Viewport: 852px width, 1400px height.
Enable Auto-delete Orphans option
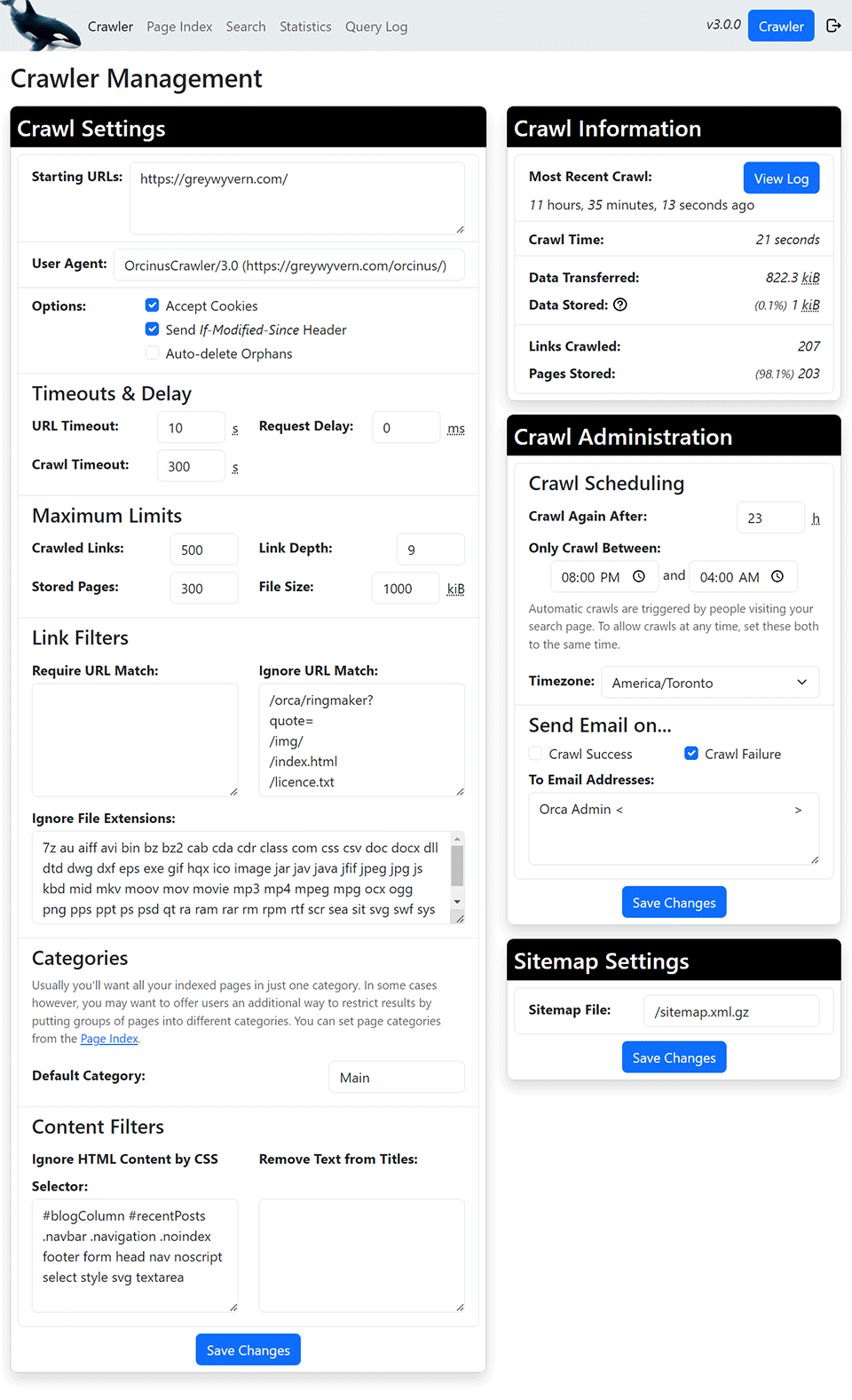(x=153, y=353)
